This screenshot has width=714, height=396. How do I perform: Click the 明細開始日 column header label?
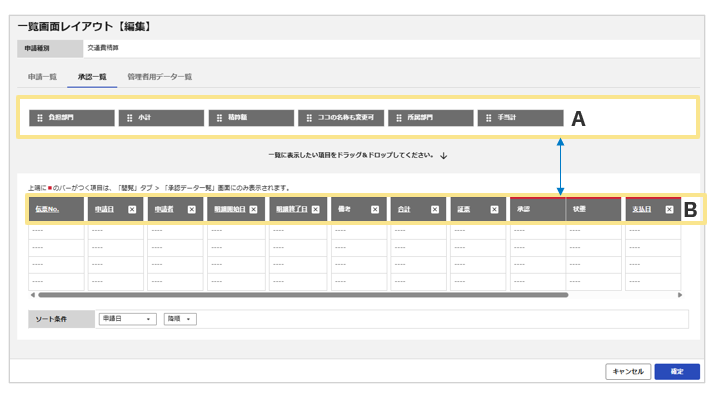coord(230,209)
